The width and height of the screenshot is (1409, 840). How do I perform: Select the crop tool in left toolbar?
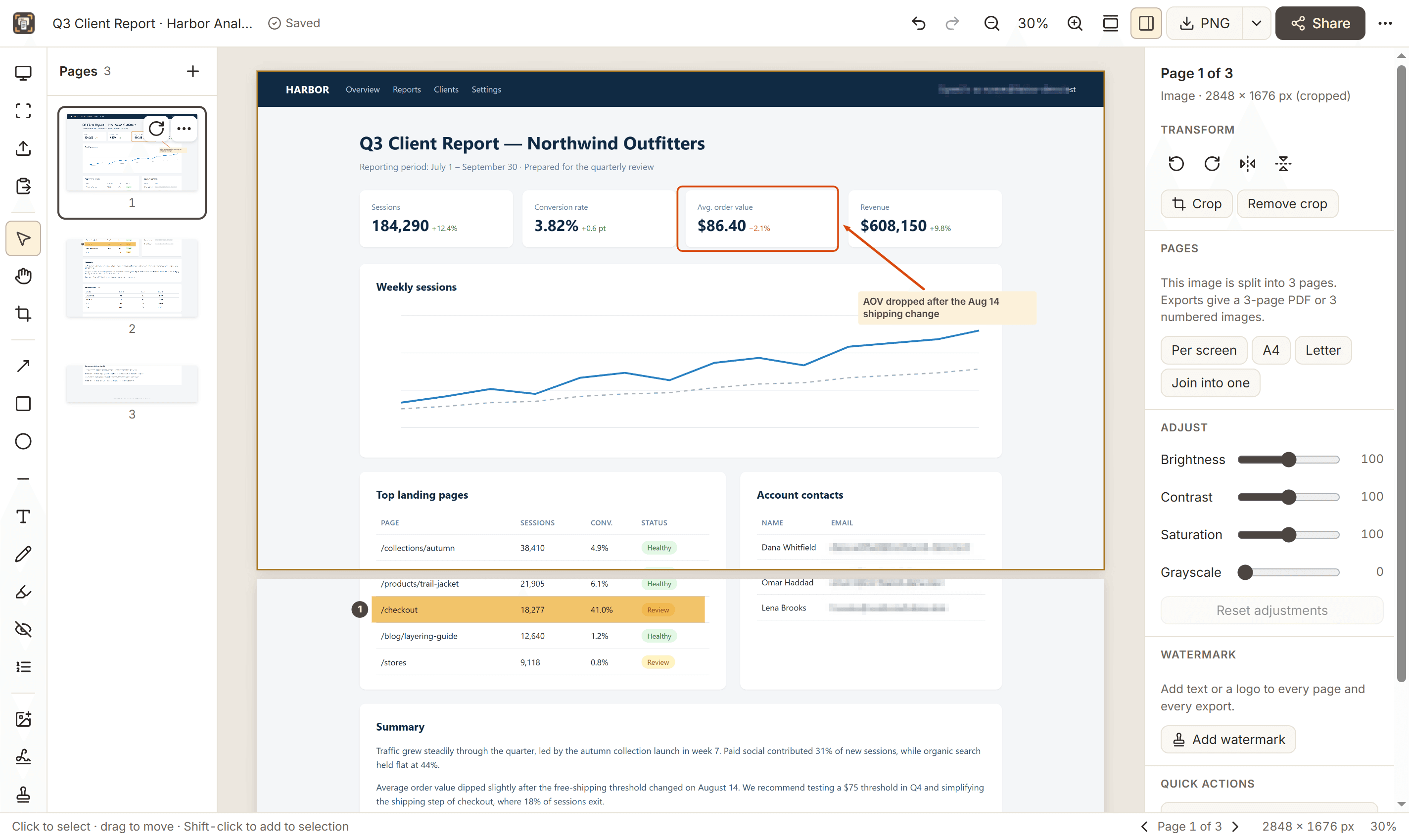click(23, 314)
